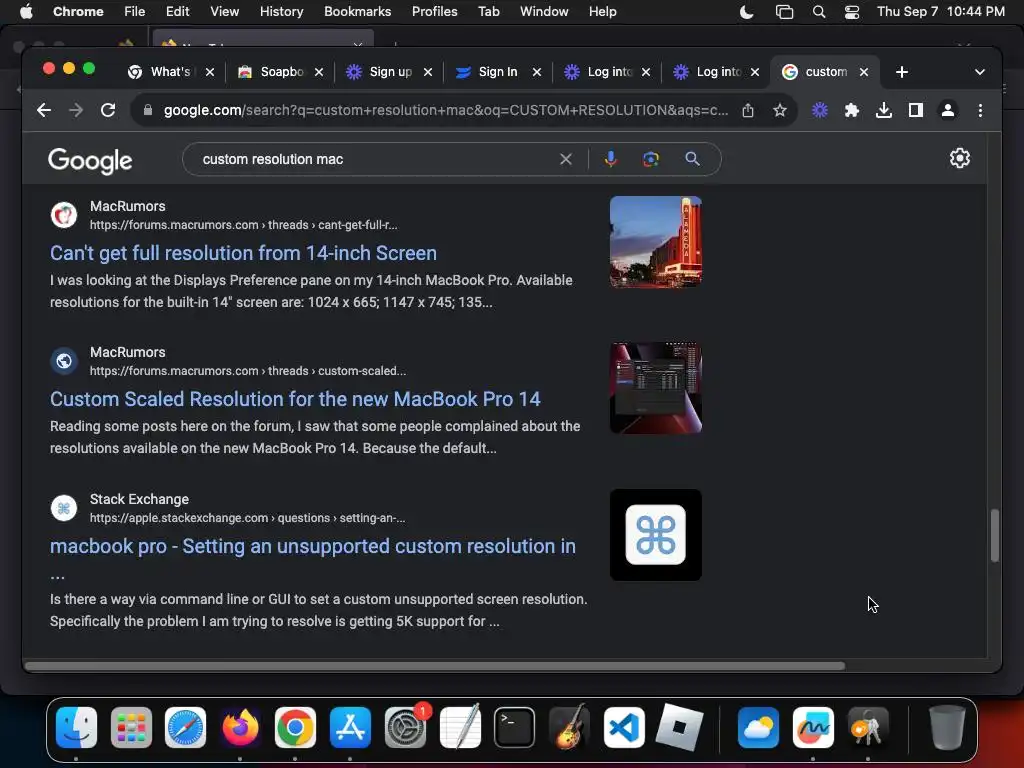Screen dimensions: 1024x768
Task: Open Keychain Access from the Dock
Action: pos(868,727)
